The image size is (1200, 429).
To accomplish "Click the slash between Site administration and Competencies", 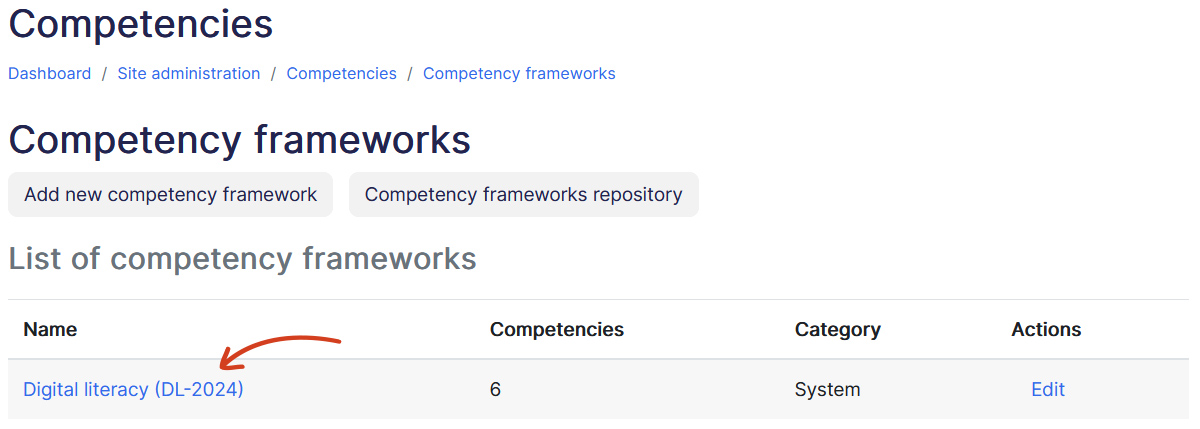I will 273,73.
